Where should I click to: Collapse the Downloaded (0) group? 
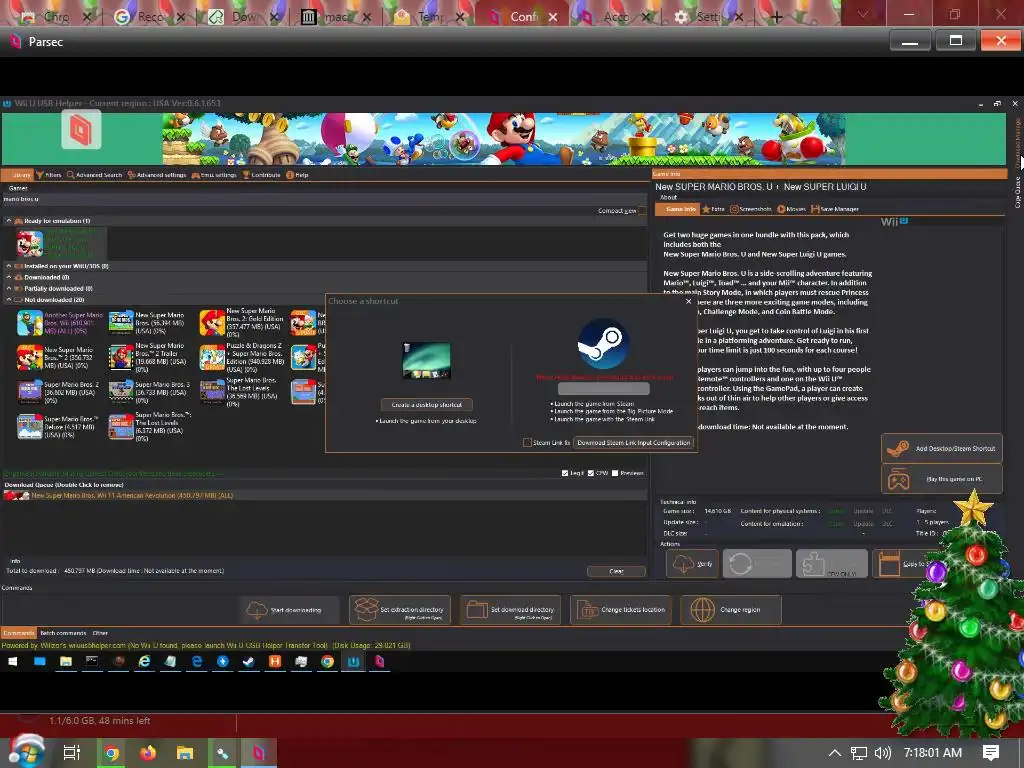(x=9, y=278)
